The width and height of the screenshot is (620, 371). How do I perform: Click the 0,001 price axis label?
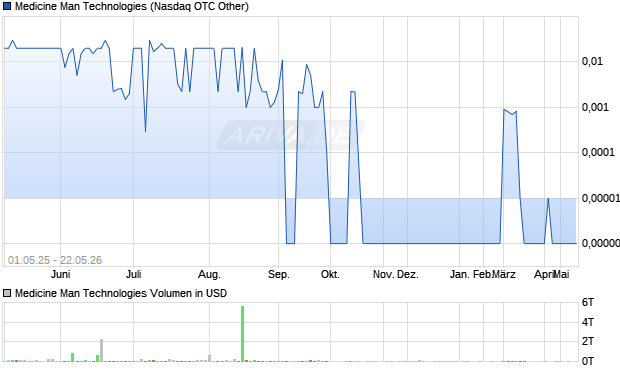(x=595, y=107)
